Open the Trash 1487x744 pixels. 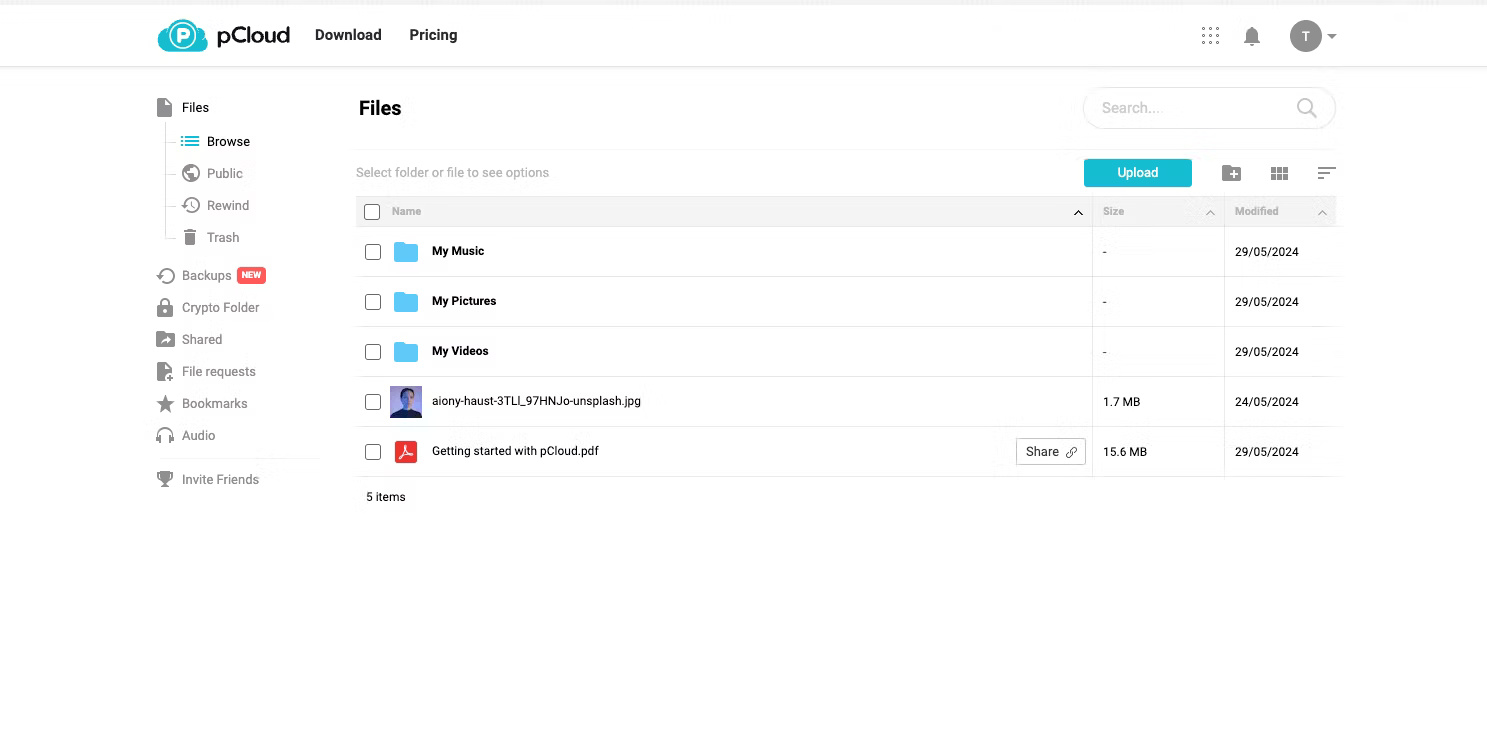(x=222, y=237)
